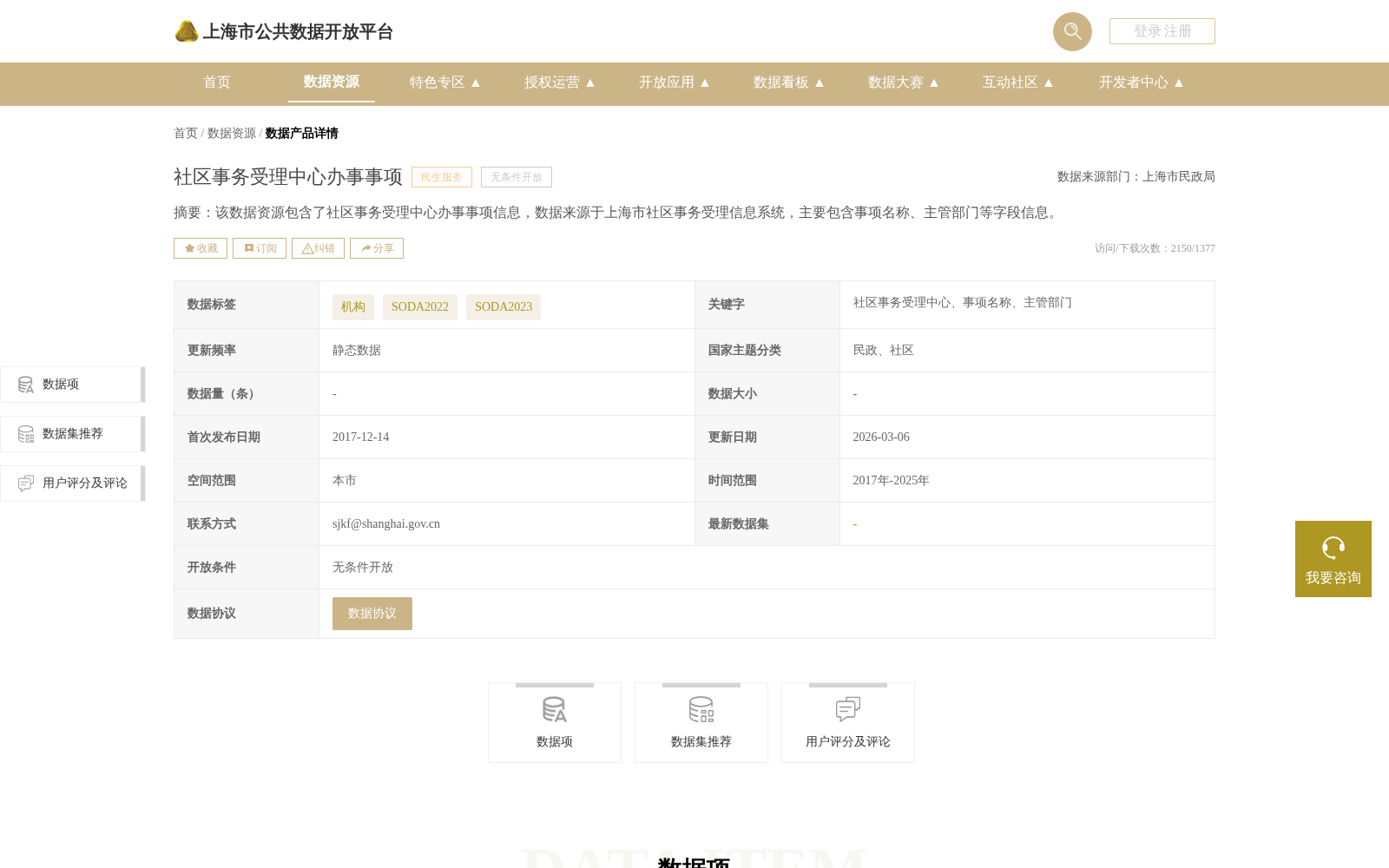Expand the 授权运营 menu
This screenshot has height=868, width=1389.
click(x=560, y=82)
